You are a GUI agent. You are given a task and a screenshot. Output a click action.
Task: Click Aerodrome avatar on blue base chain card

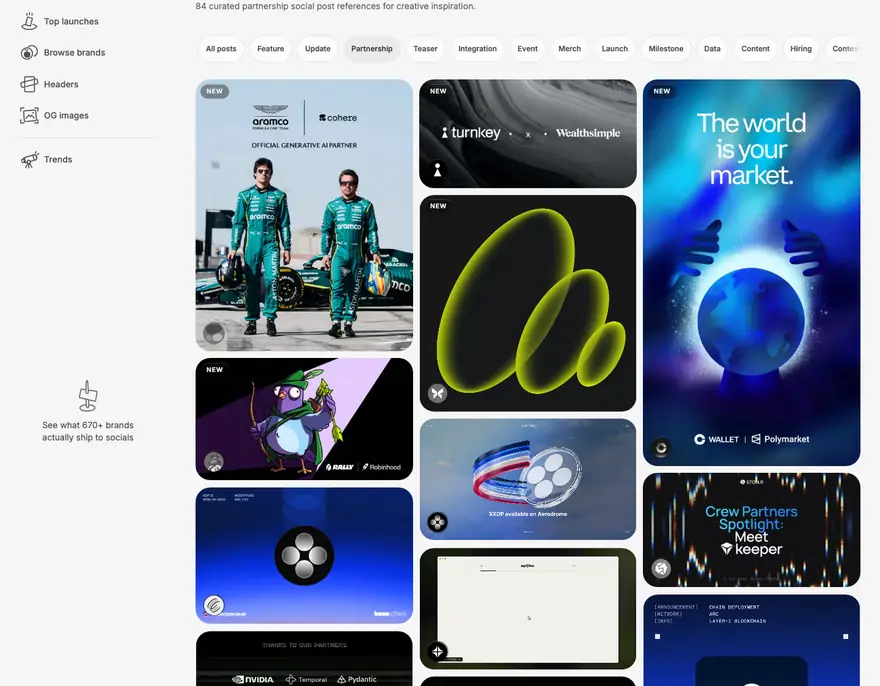click(x=214, y=605)
